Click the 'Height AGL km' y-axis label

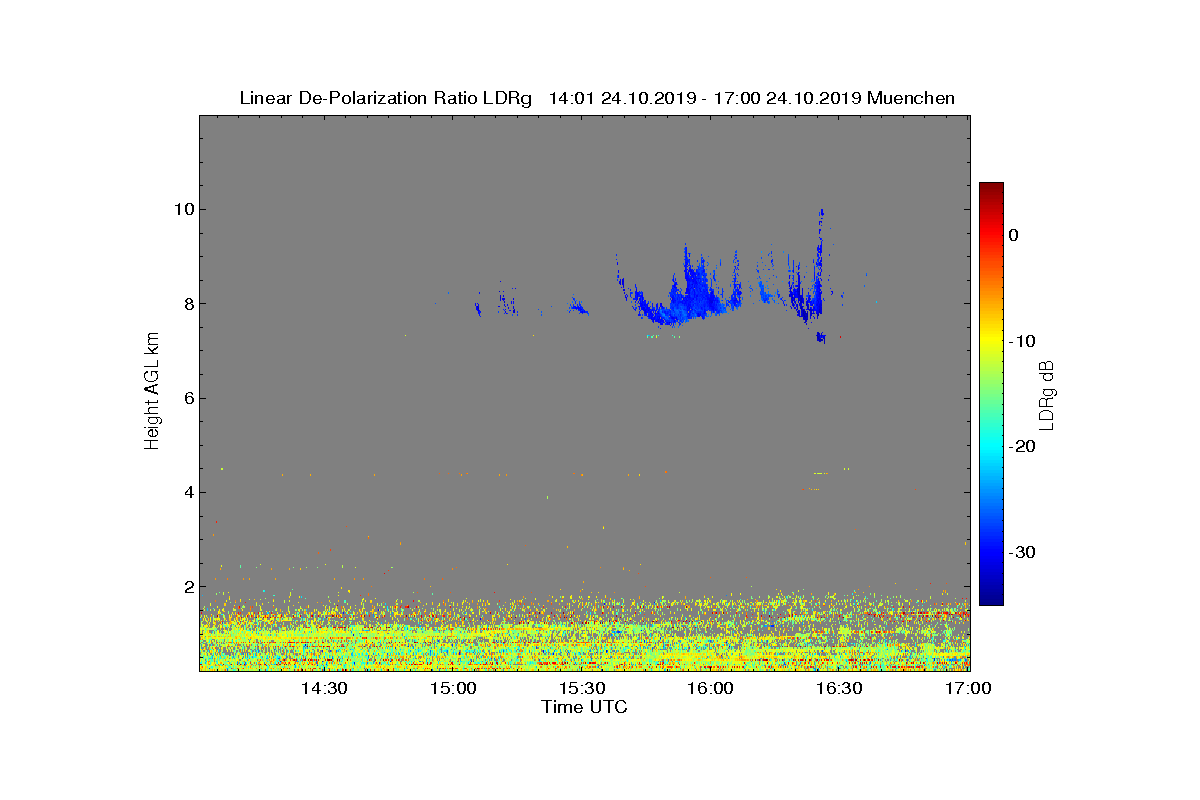click(152, 393)
